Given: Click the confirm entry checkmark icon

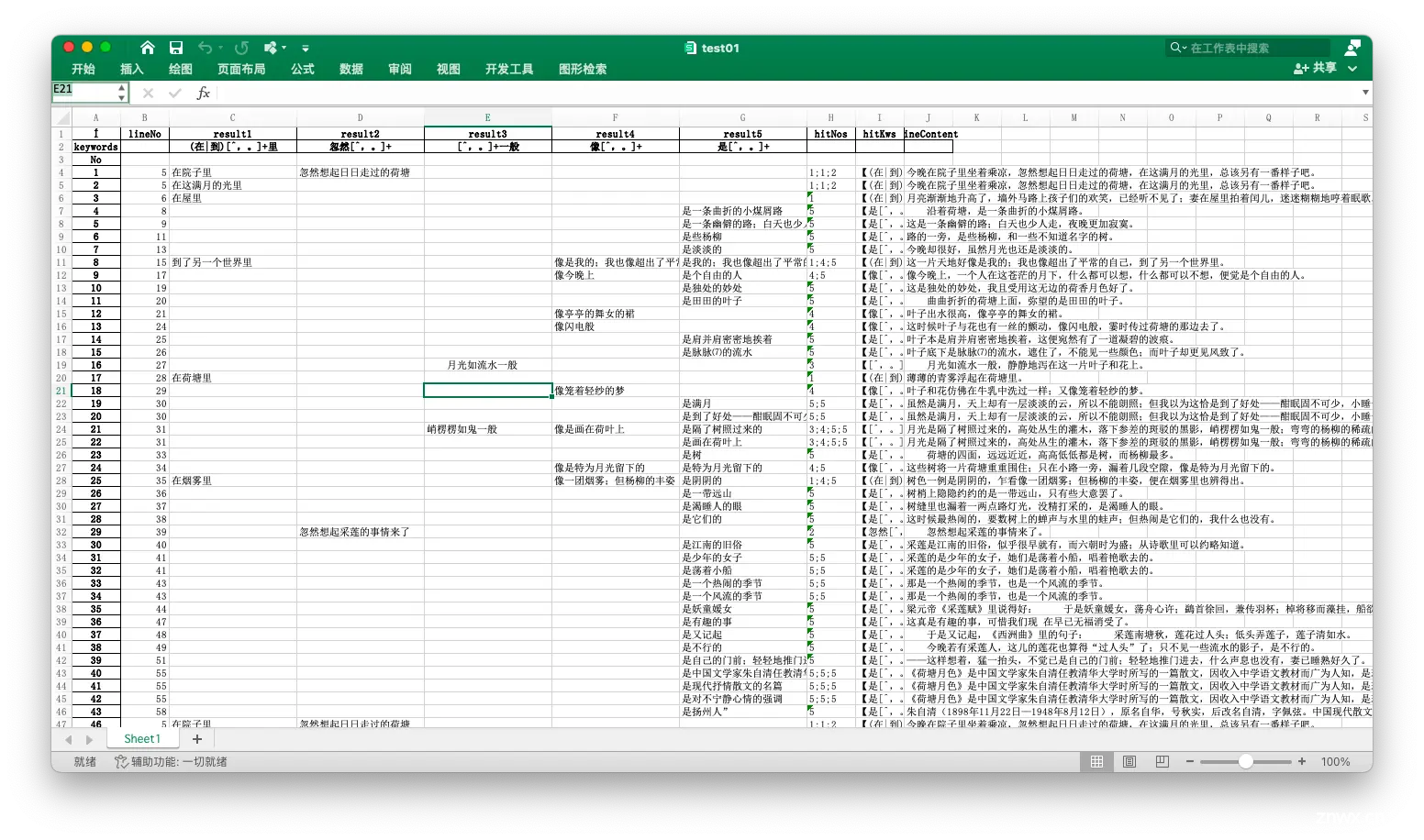Looking at the screenshot, I should (175, 93).
